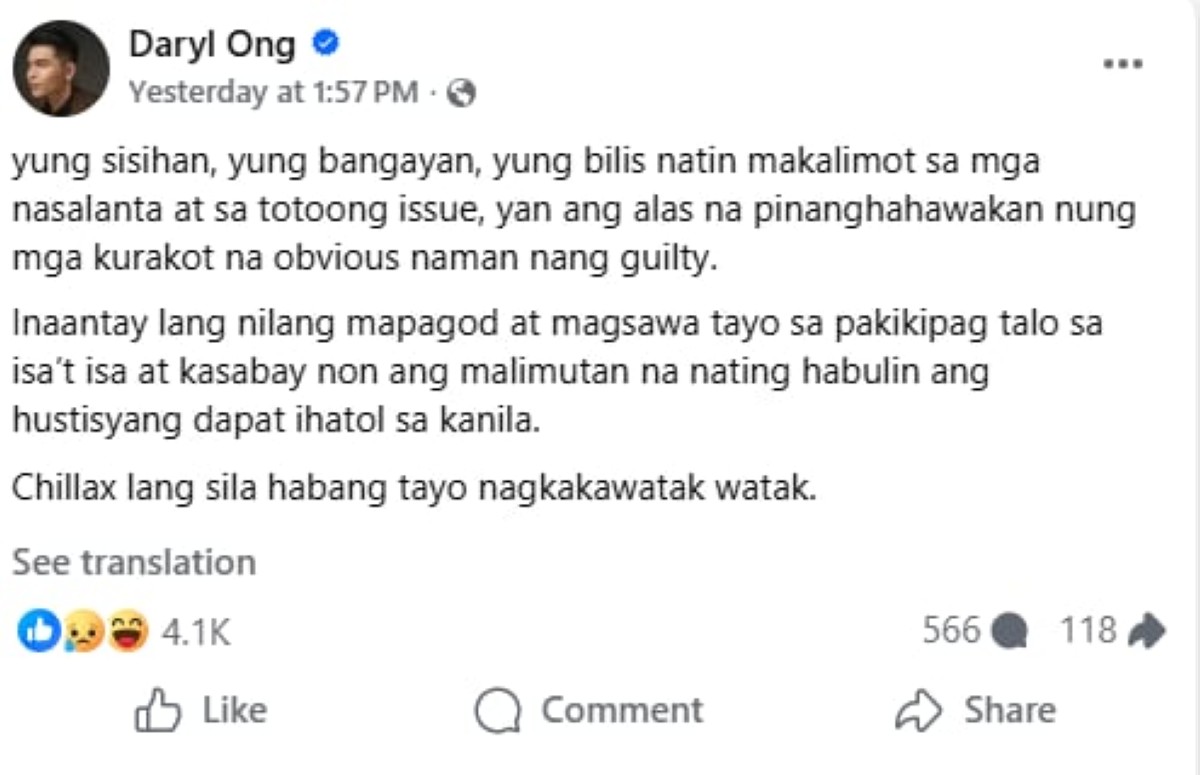Open the 566 comments count
This screenshot has width=1200, height=775.
pos(951,630)
